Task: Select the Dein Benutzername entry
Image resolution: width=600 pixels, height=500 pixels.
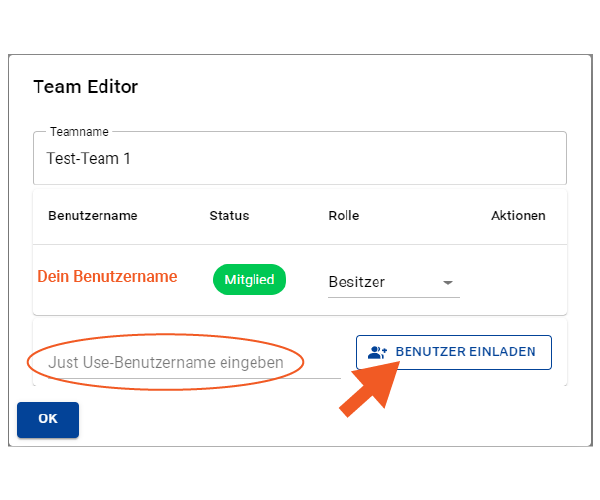Action: 107,276
